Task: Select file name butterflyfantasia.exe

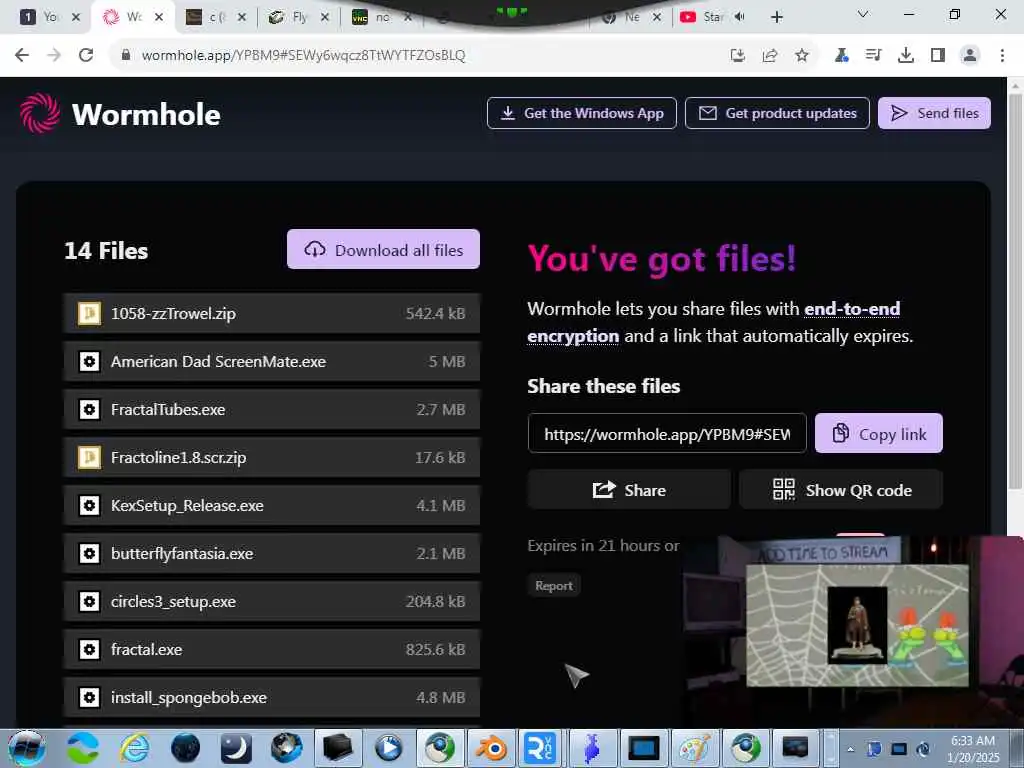Action: pos(182,553)
